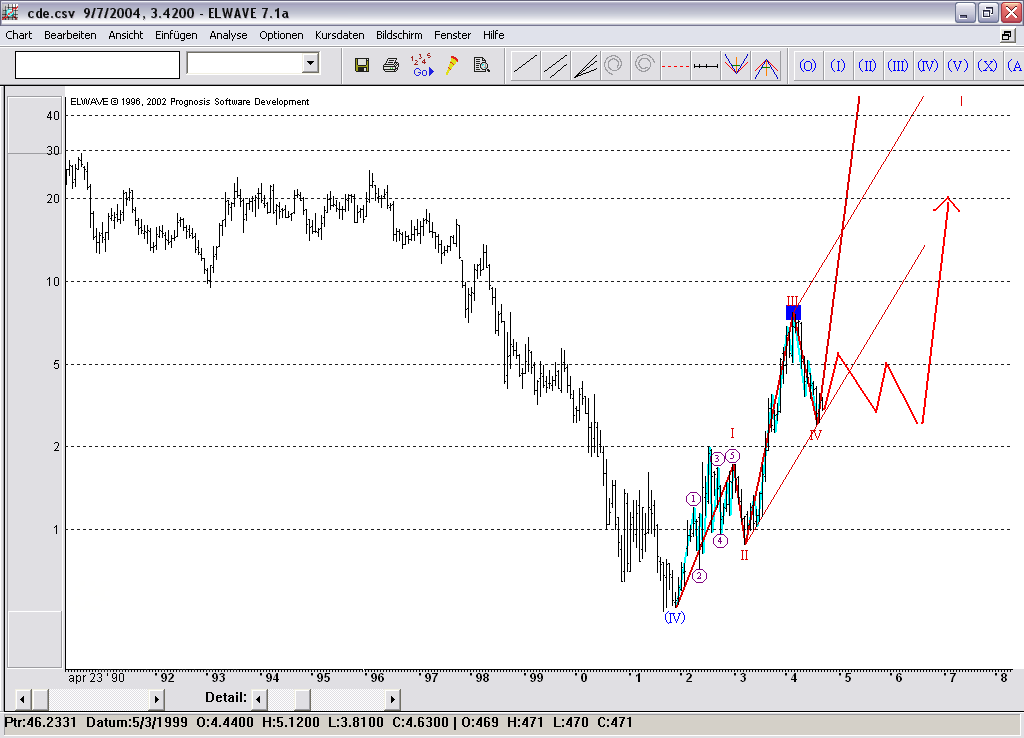This screenshot has height=738, width=1024.
Task: Click the Detail slider thumb
Action: point(302,699)
